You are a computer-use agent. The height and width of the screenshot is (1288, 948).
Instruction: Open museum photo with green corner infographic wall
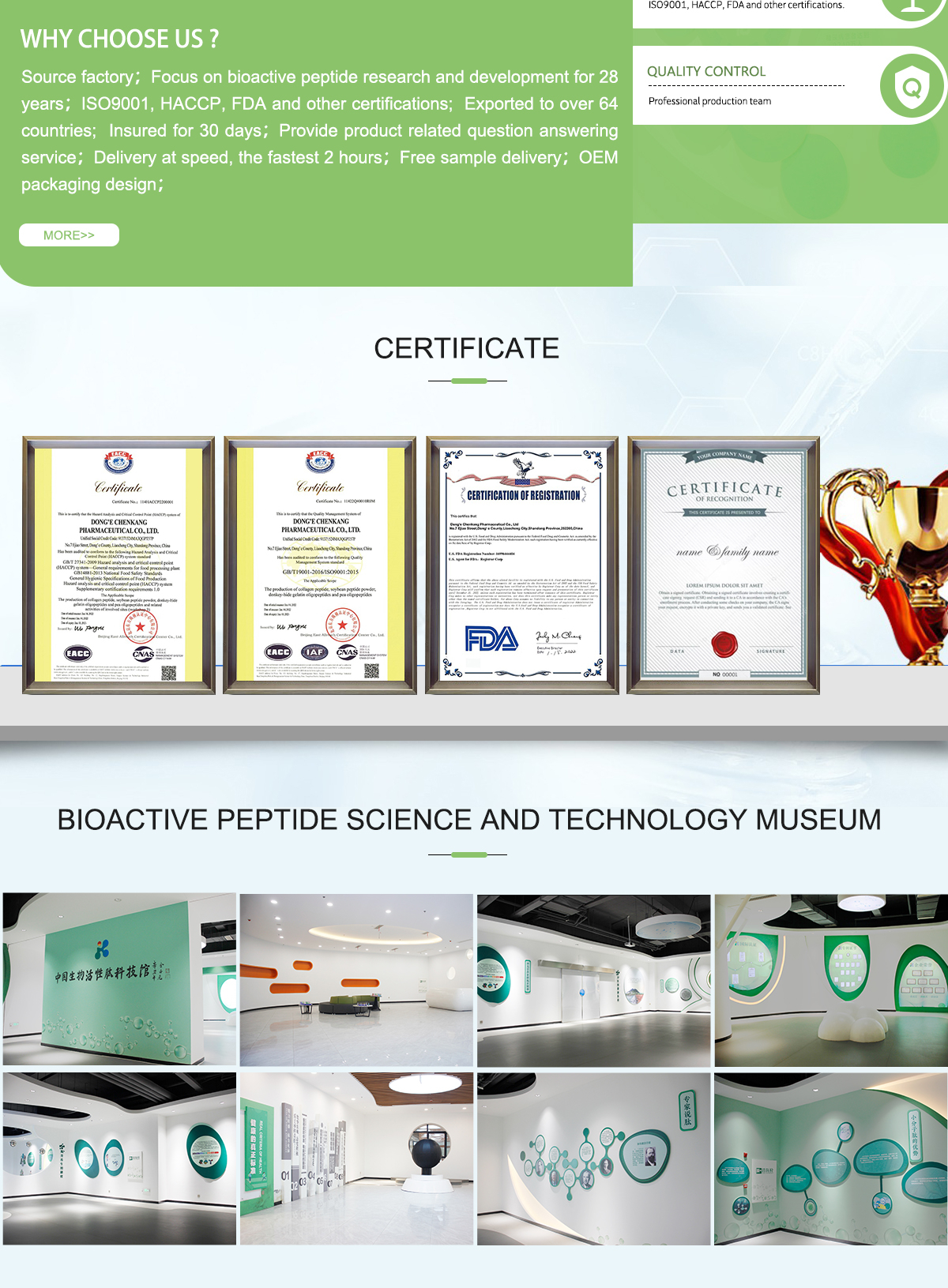tap(831, 1158)
